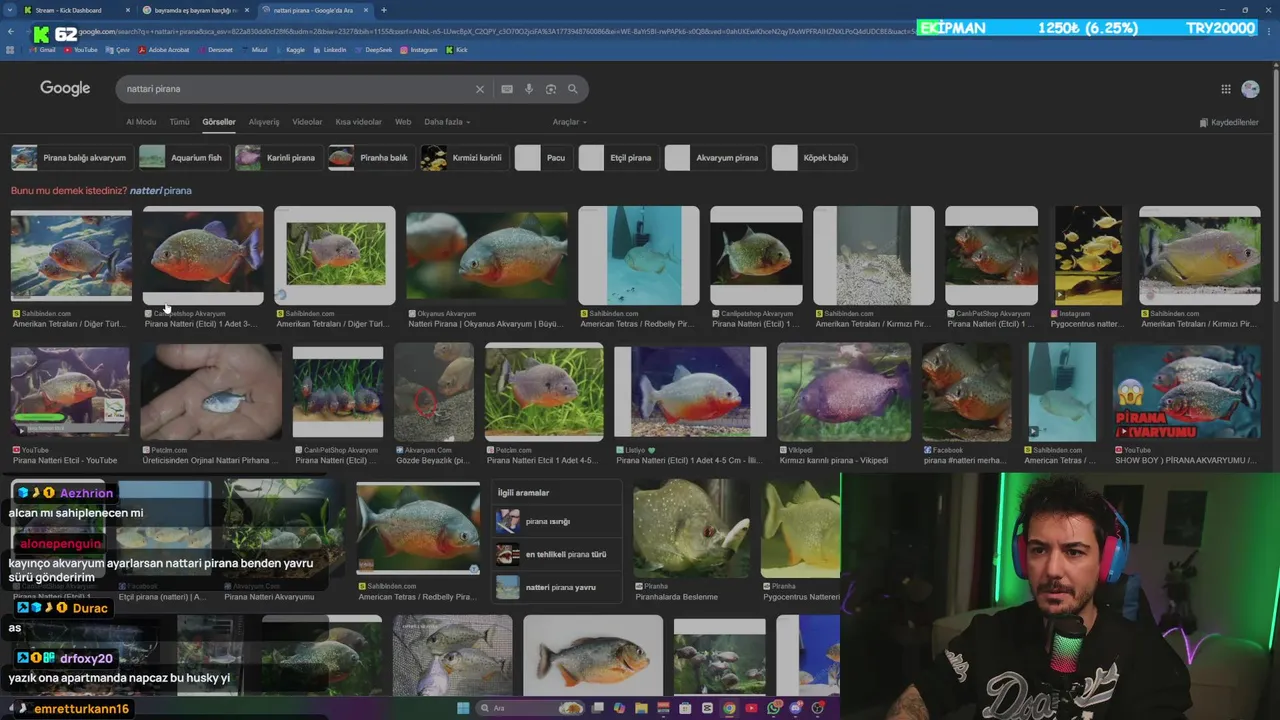Open the Gmail bookmark
Viewport: 1280px width, 720px height.
[x=41, y=50]
